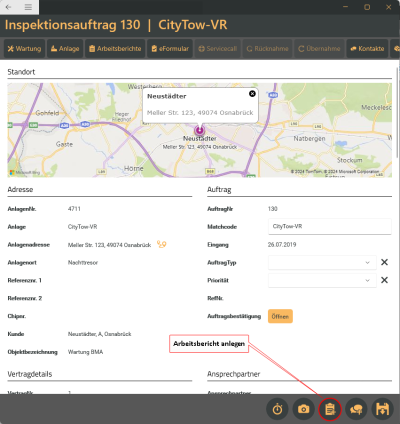Viewport: 400px width, 424px height.
Task: Open route navigation icon next to Anlagenadresse
Action: pyautogui.click(x=162, y=245)
